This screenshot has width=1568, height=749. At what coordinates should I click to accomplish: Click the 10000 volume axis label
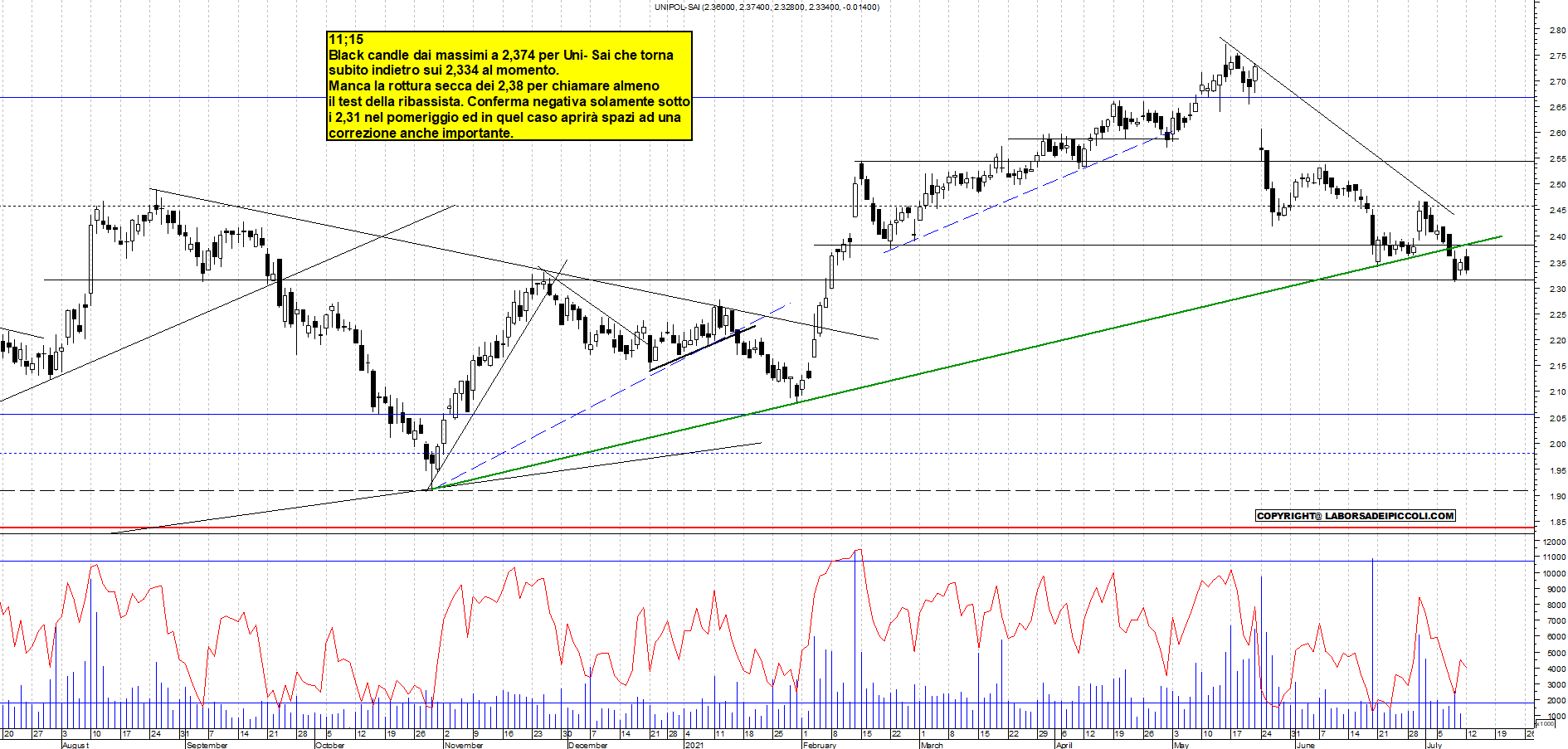tap(1554, 573)
